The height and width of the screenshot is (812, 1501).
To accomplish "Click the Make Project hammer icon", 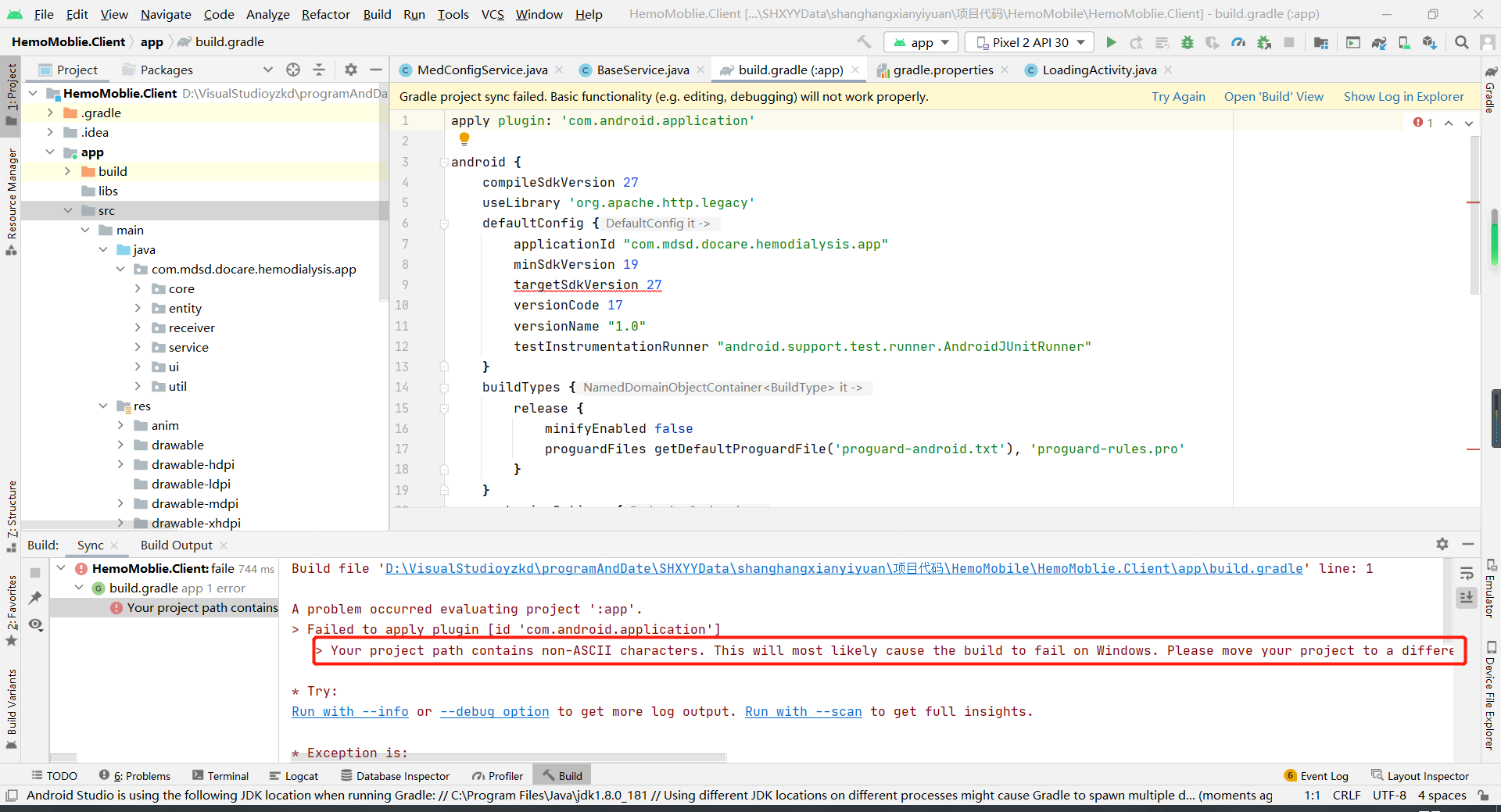I will tap(864, 42).
